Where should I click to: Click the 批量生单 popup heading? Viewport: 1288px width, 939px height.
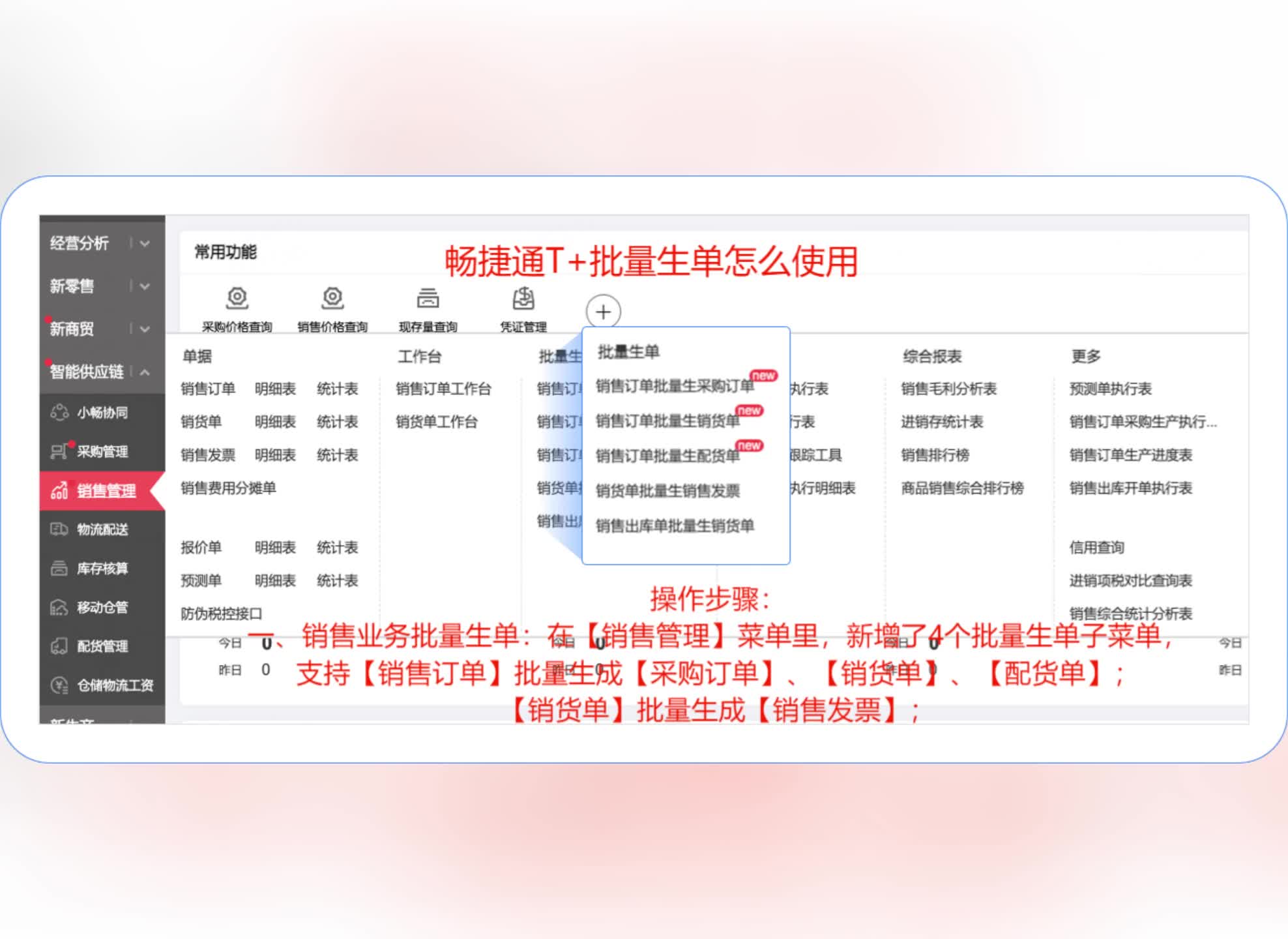(628, 352)
